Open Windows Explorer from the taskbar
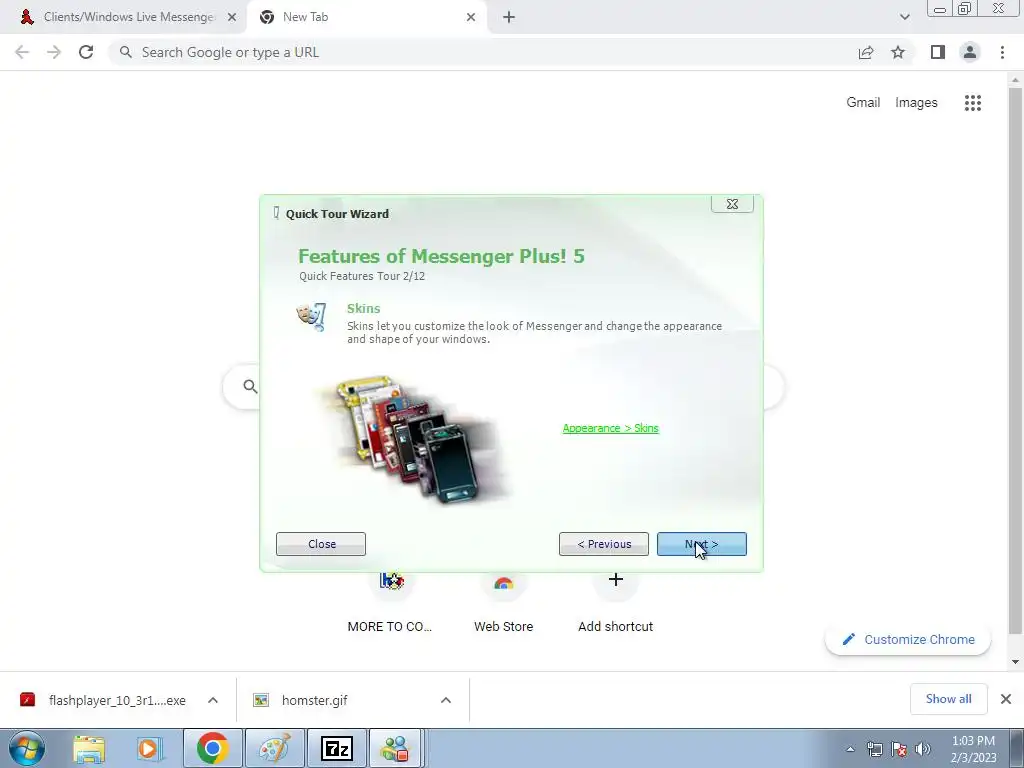1024x768 pixels. point(89,748)
